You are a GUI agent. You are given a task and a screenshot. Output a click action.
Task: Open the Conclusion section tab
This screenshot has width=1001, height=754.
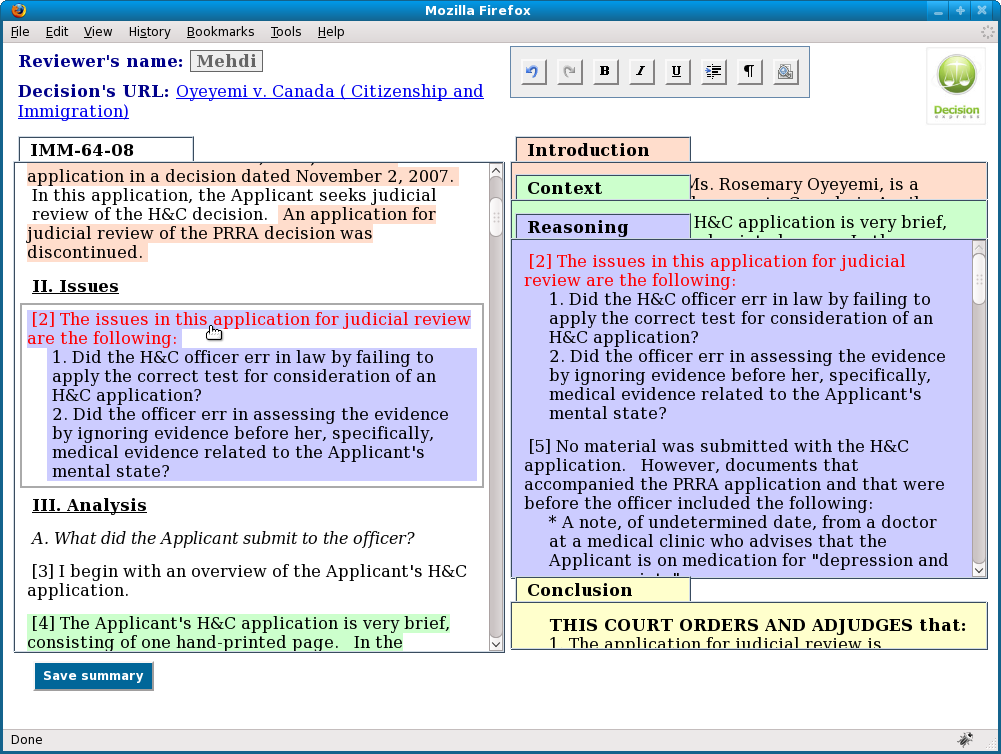603,590
